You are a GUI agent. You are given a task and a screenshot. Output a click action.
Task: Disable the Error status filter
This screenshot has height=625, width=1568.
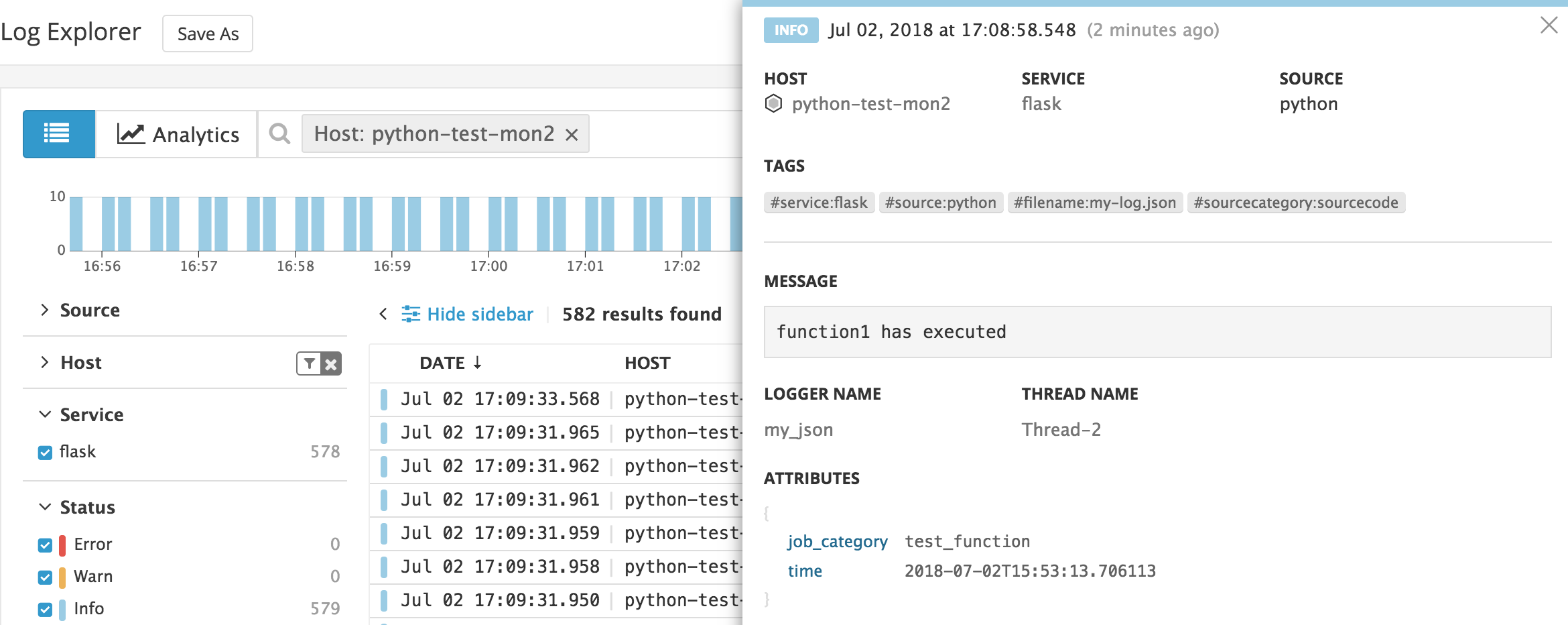pyautogui.click(x=44, y=544)
